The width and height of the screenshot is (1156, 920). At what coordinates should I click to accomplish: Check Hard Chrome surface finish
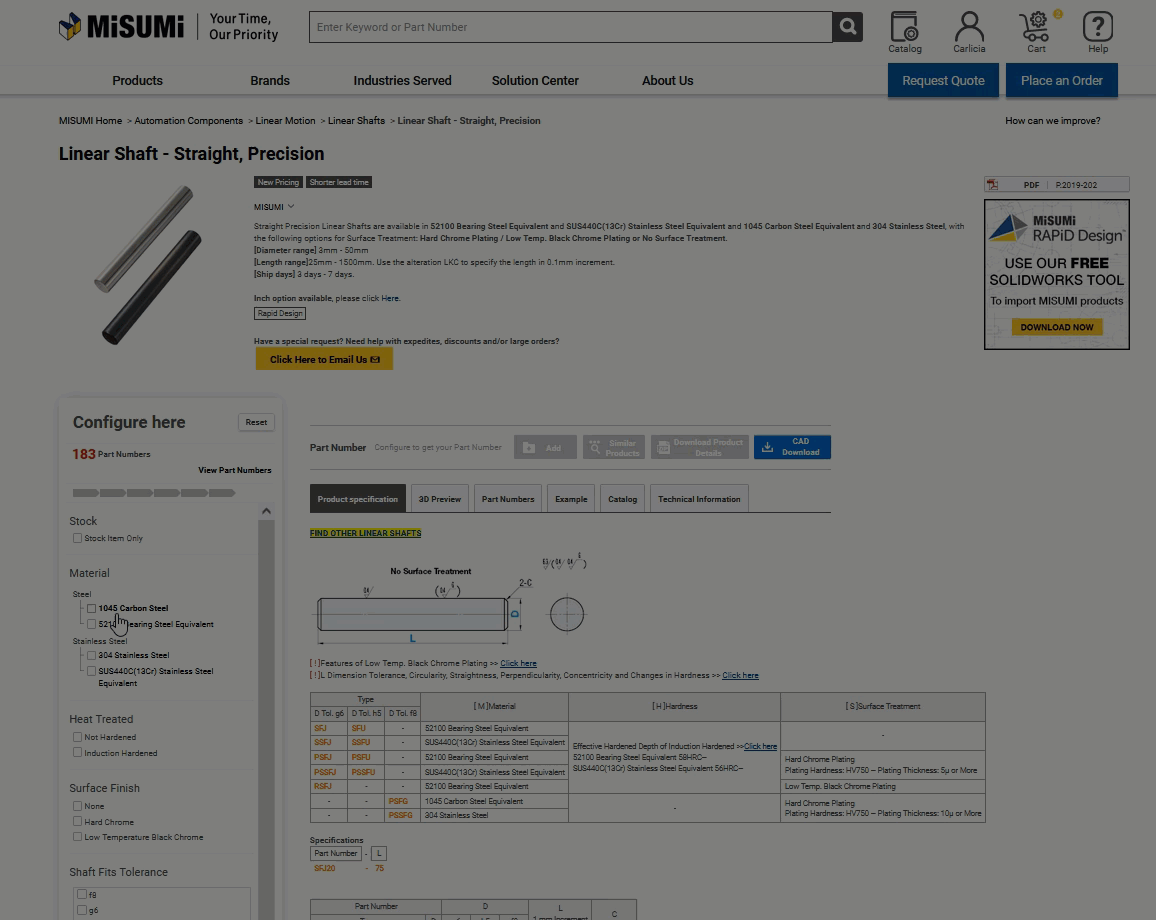(x=77, y=821)
